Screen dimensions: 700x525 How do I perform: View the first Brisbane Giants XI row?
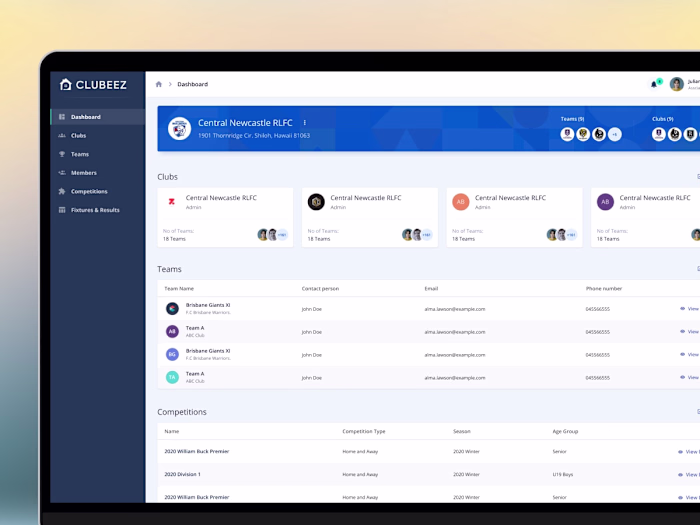pyautogui.click(x=689, y=308)
